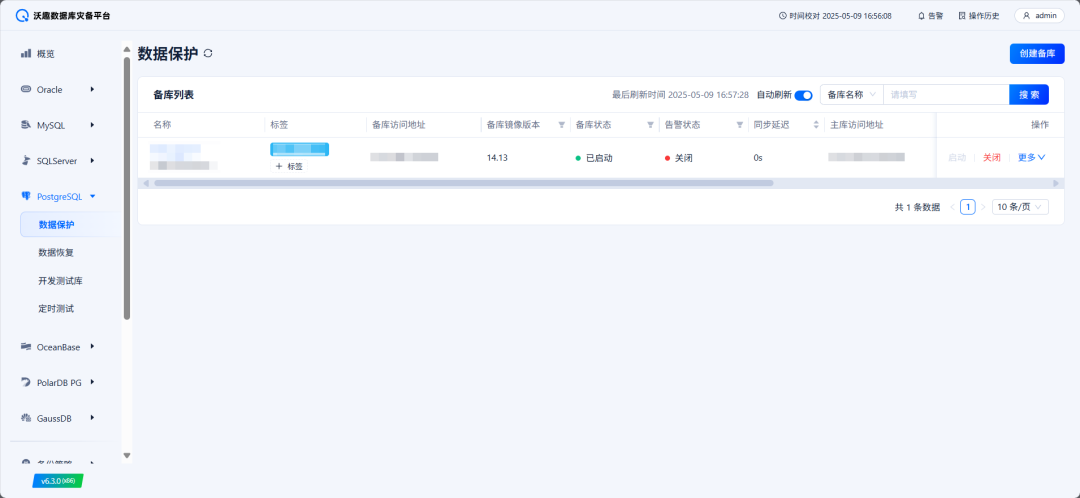Click the PostgreSQL elephant icon
Screen dimensions: 1080x498
(x=26, y=196)
